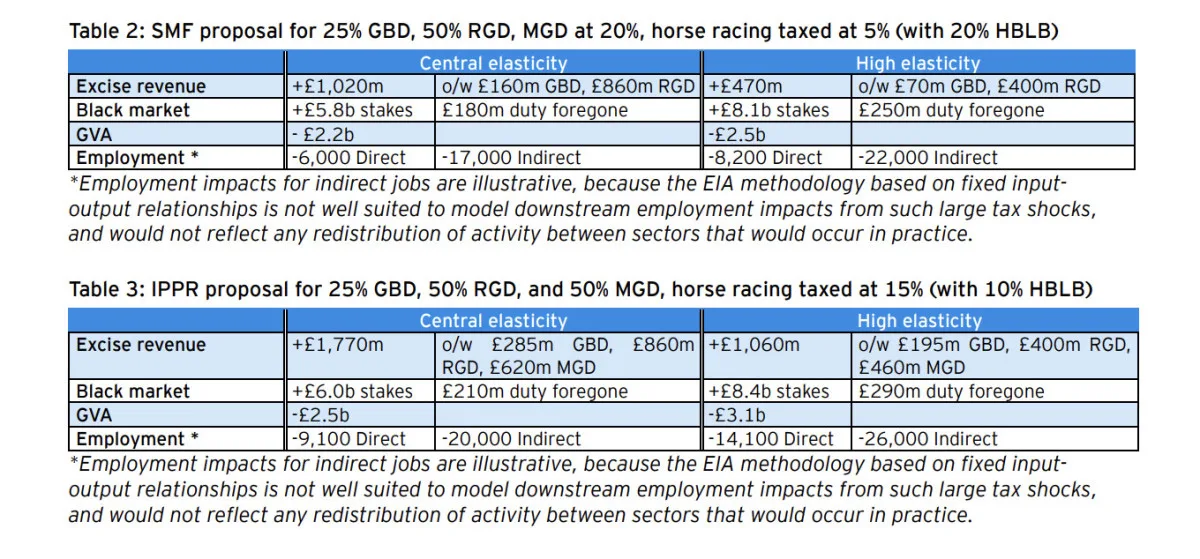The height and width of the screenshot is (559, 1200).
Task: Click the Table 2 SMF proposal title
Action: point(564,31)
